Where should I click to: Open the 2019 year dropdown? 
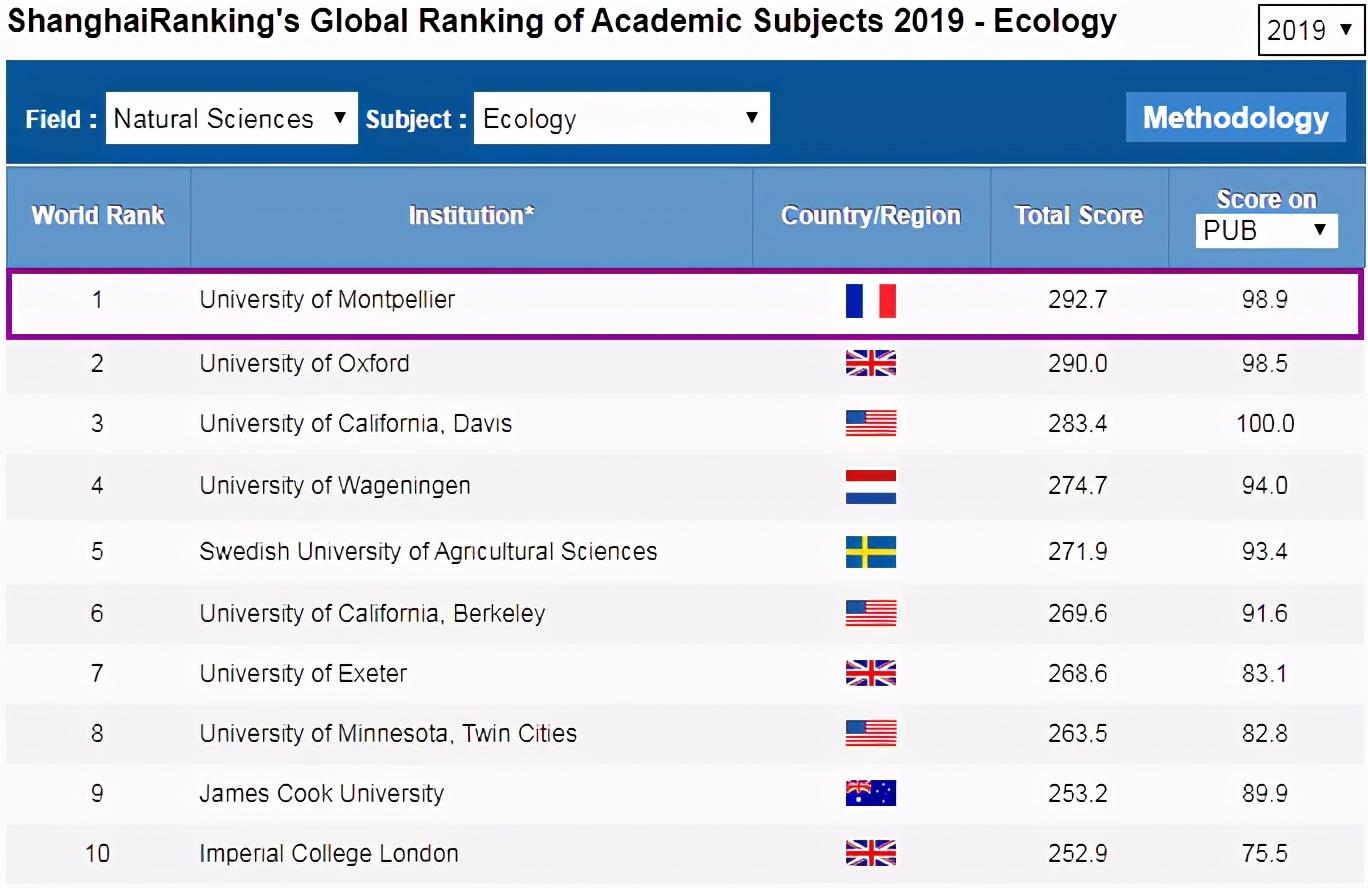click(1310, 30)
